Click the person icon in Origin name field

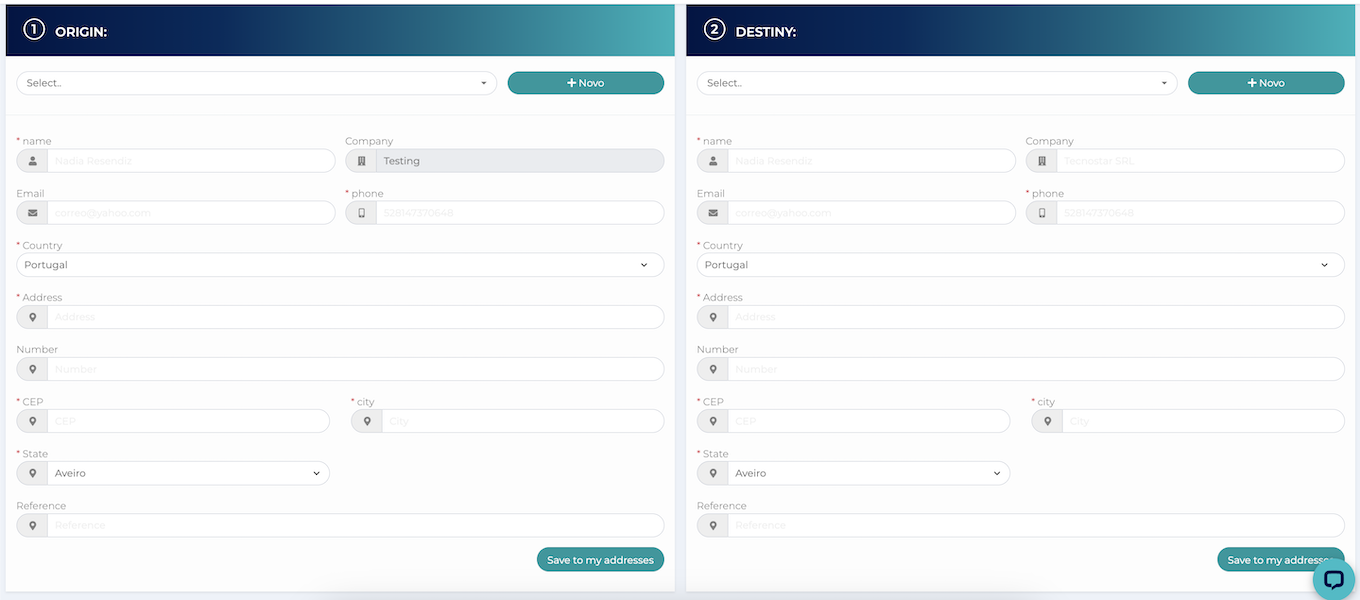point(32,161)
